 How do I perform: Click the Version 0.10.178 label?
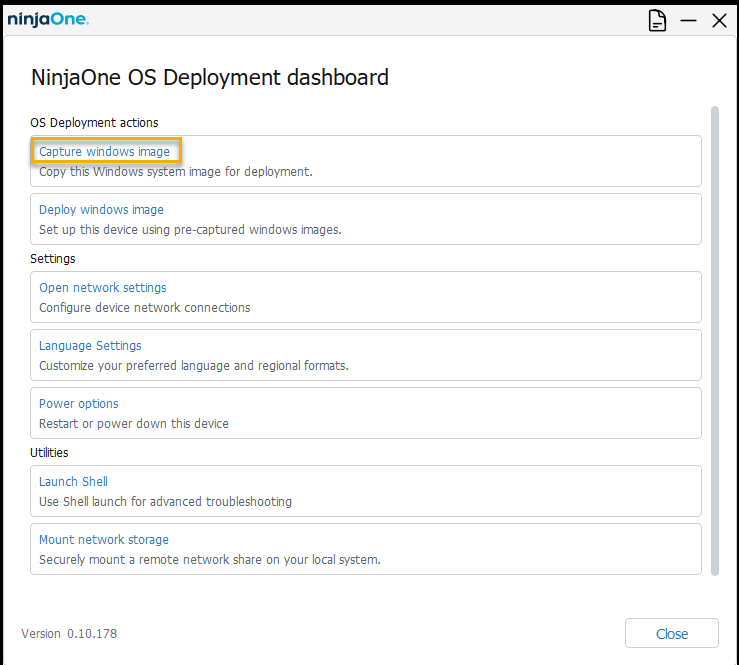coord(70,634)
